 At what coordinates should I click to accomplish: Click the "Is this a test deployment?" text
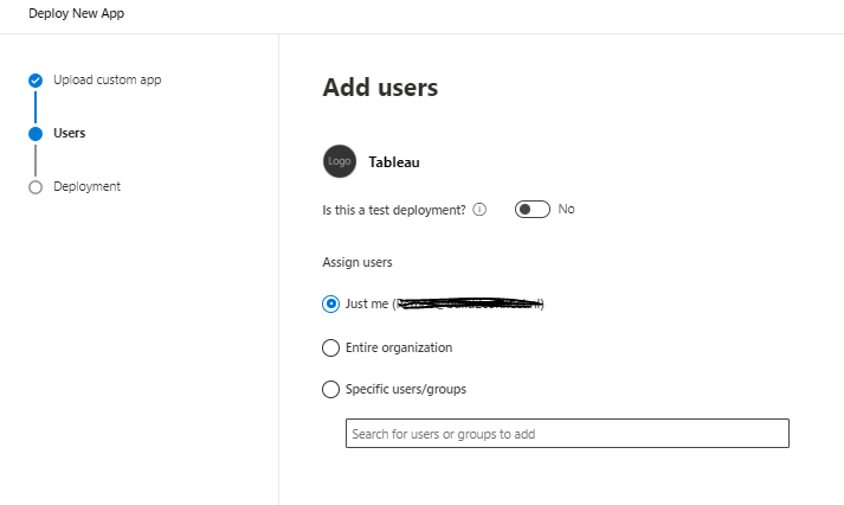click(394, 210)
